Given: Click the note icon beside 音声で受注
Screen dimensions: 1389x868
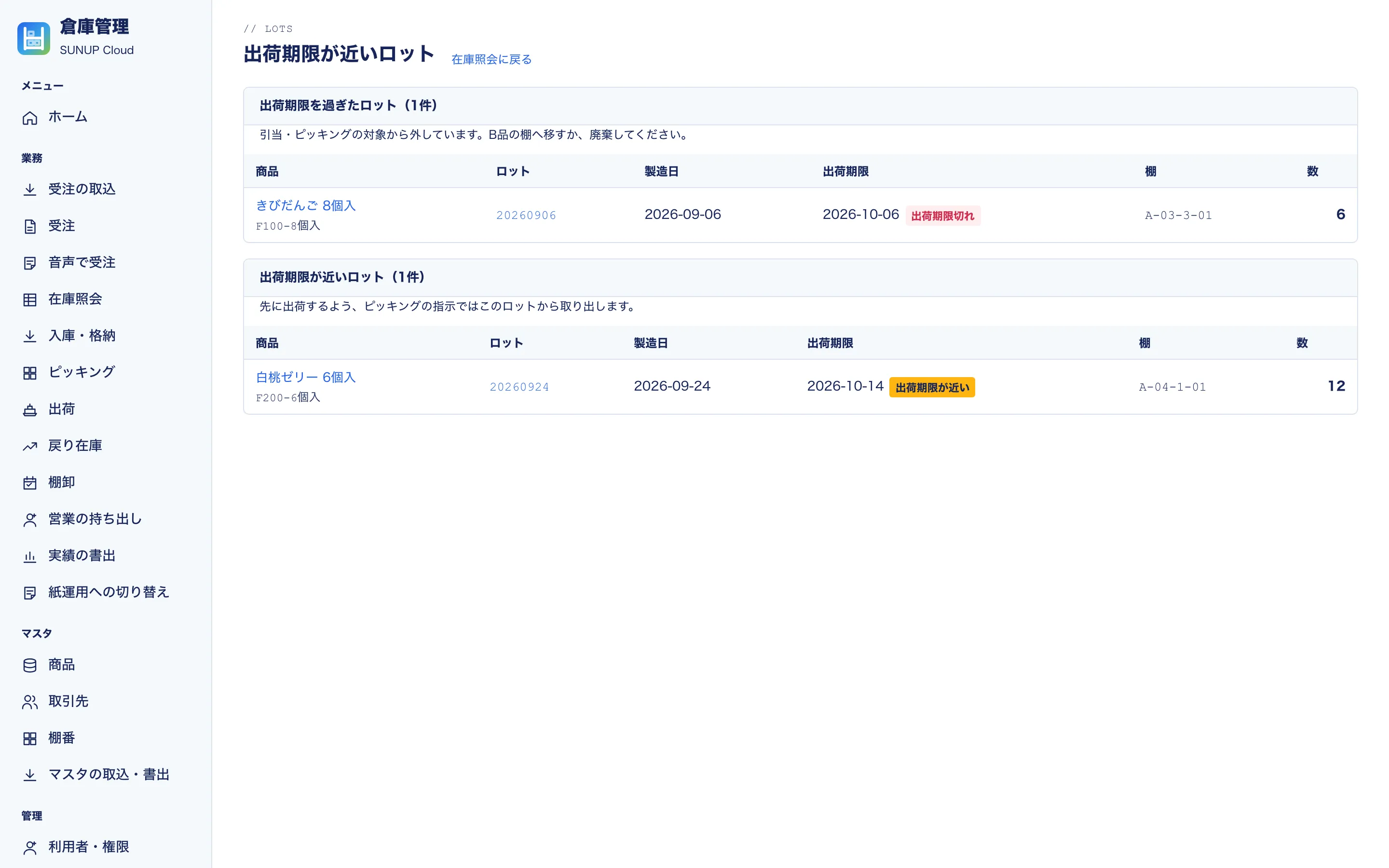Looking at the screenshot, I should pos(30,263).
